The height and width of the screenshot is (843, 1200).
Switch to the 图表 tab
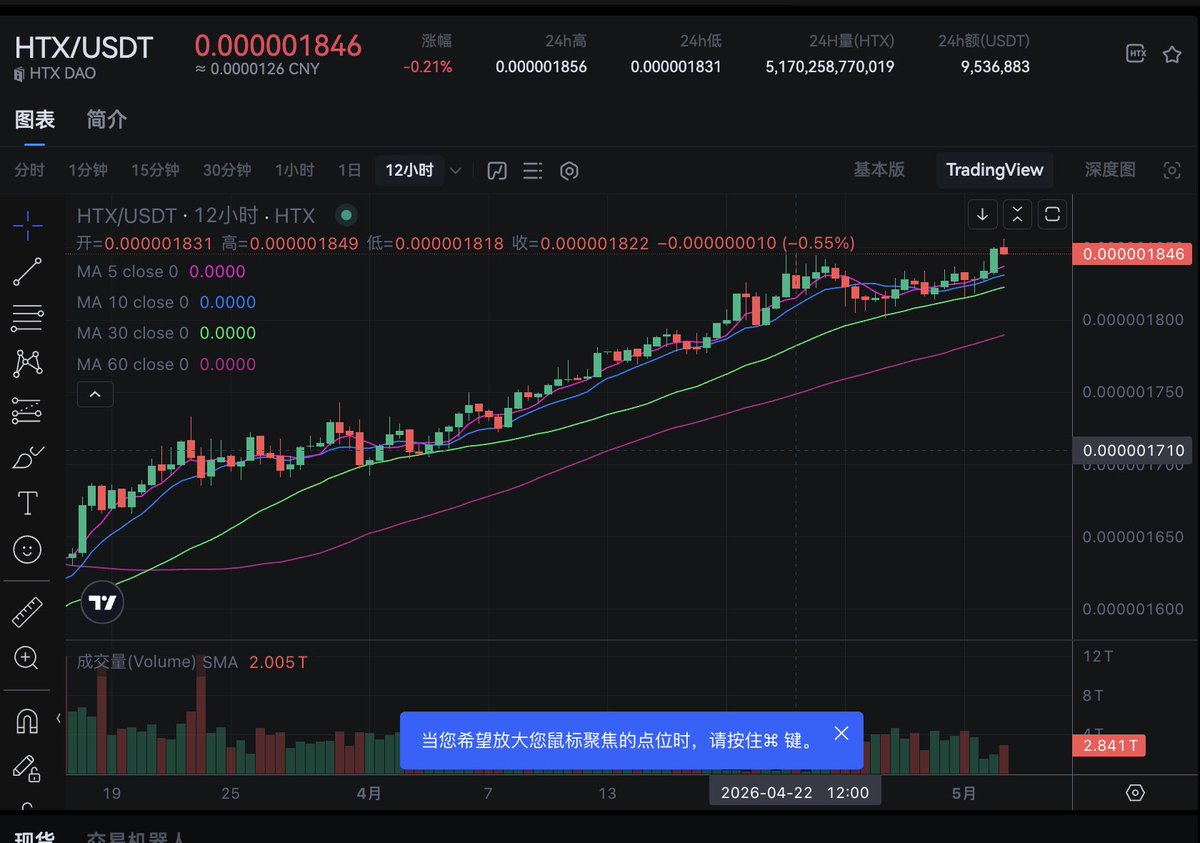click(35, 120)
